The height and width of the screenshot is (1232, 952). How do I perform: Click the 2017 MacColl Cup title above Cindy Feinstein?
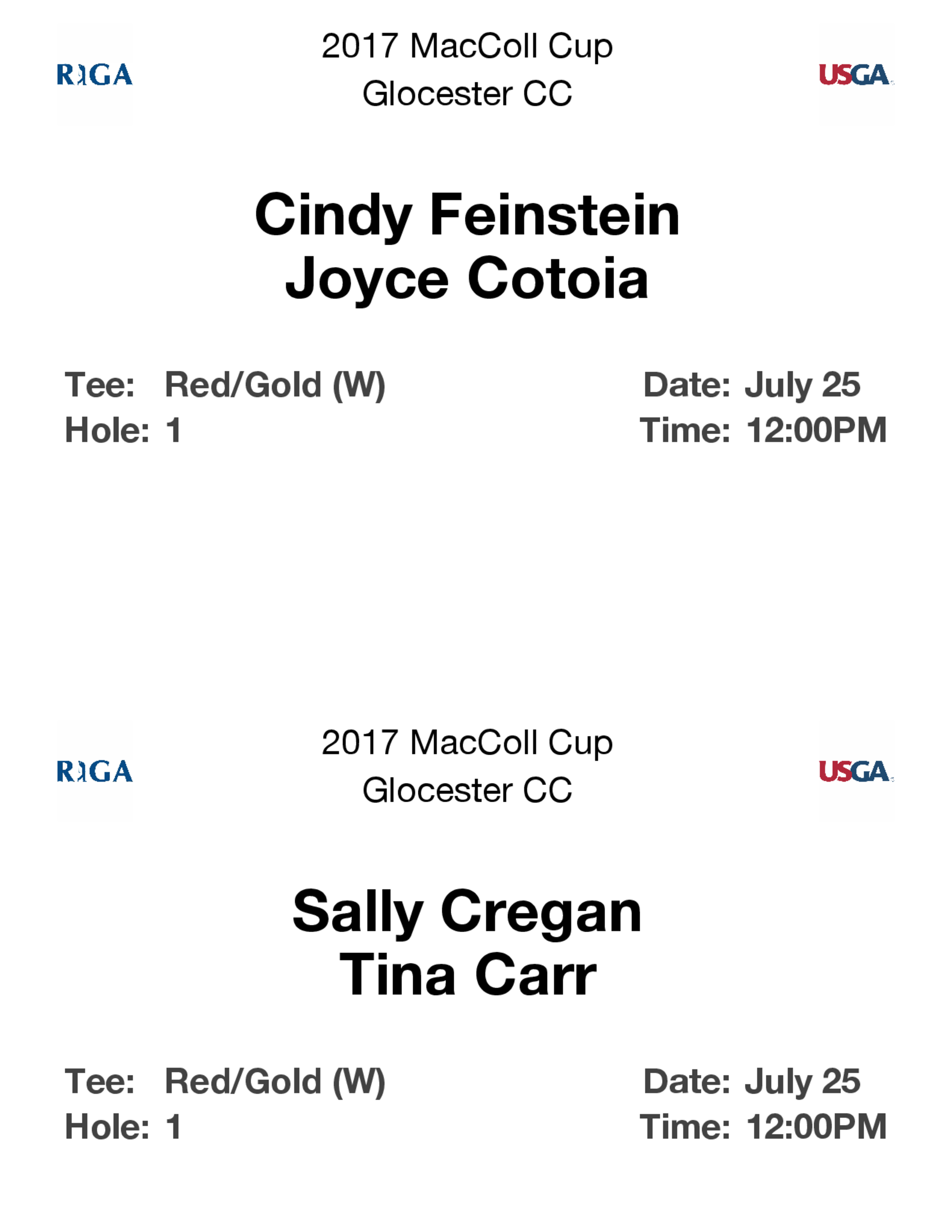pos(467,46)
